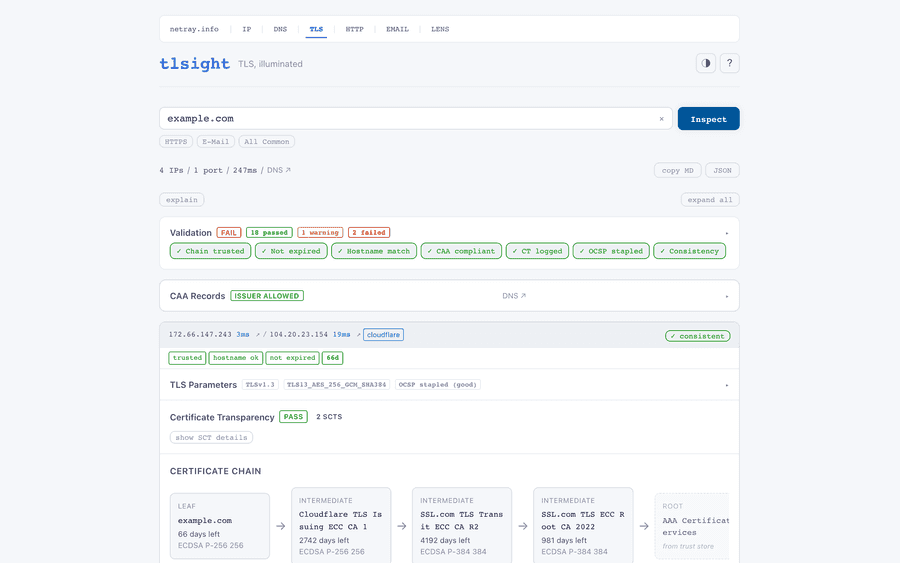Click the Certificate Transparency PASS badge
The width and height of the screenshot is (900, 563).
[293, 417]
